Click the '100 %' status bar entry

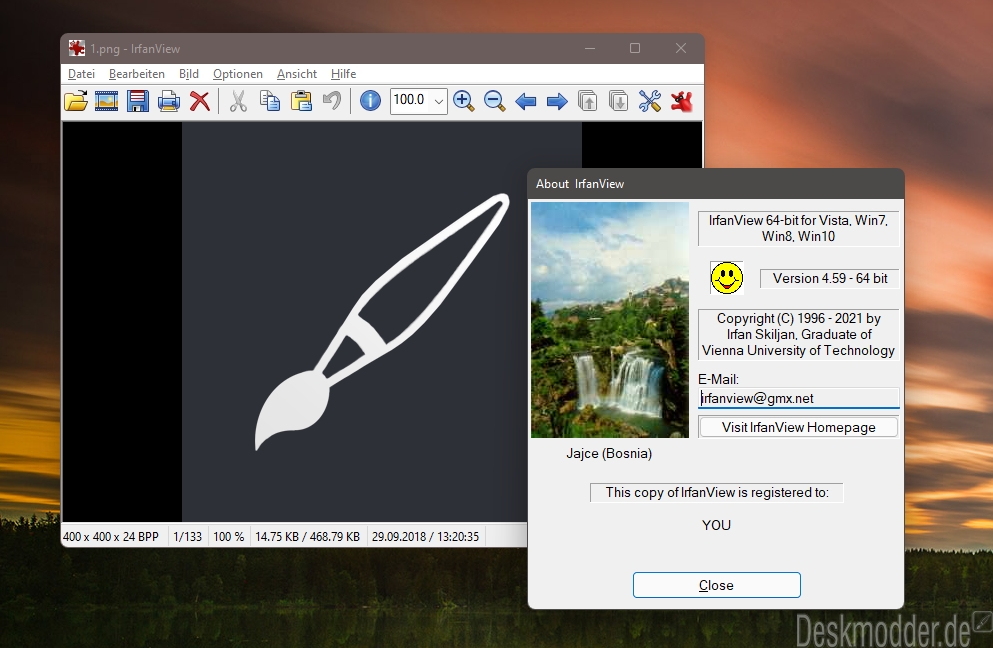pos(229,537)
